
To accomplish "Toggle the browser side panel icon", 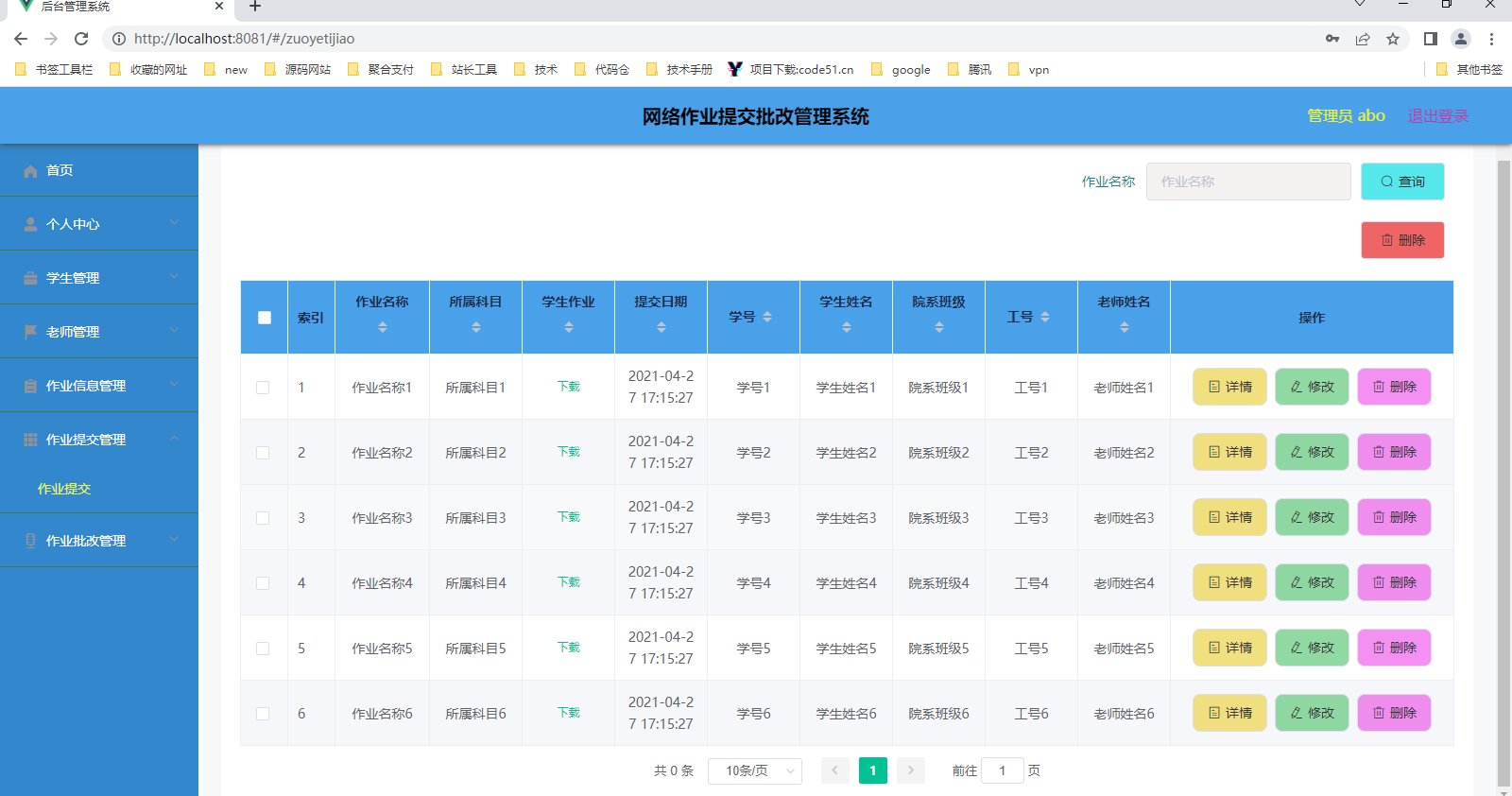I will click(x=1431, y=39).
